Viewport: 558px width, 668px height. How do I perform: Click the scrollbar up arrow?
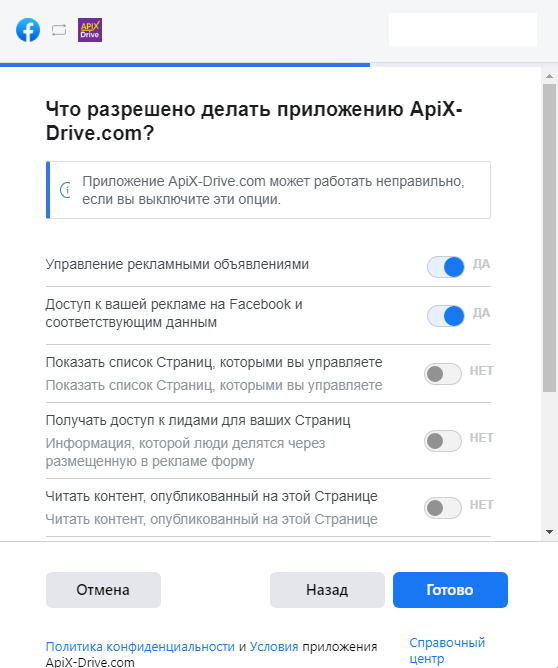pos(549,76)
